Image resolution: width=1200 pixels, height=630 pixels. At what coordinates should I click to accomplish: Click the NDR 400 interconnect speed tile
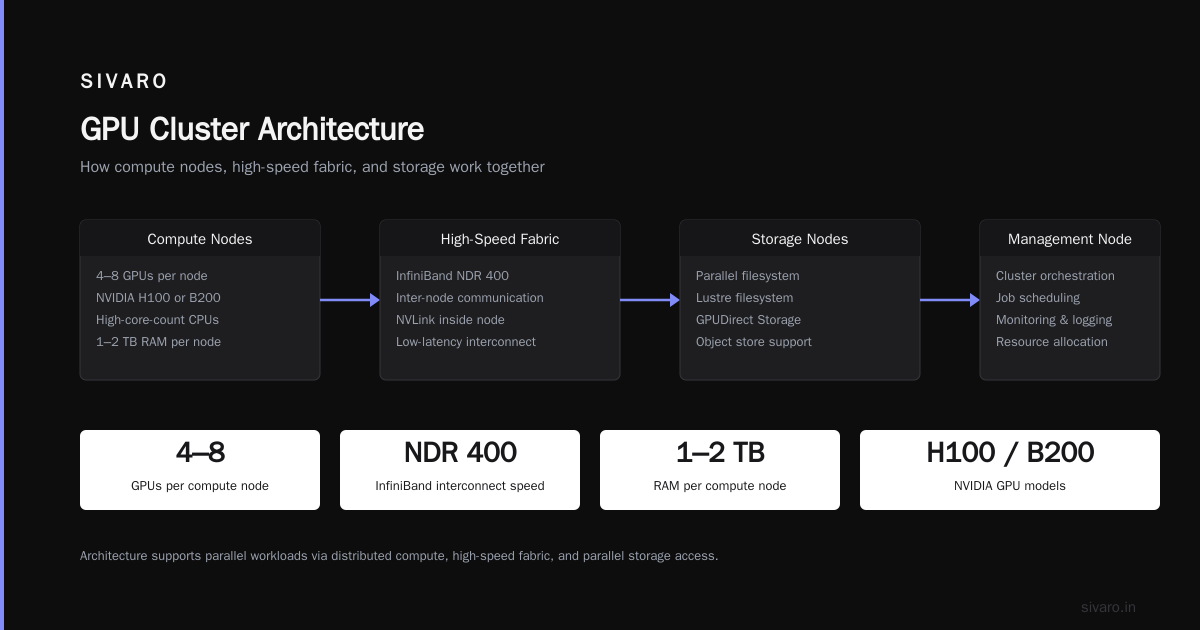460,470
